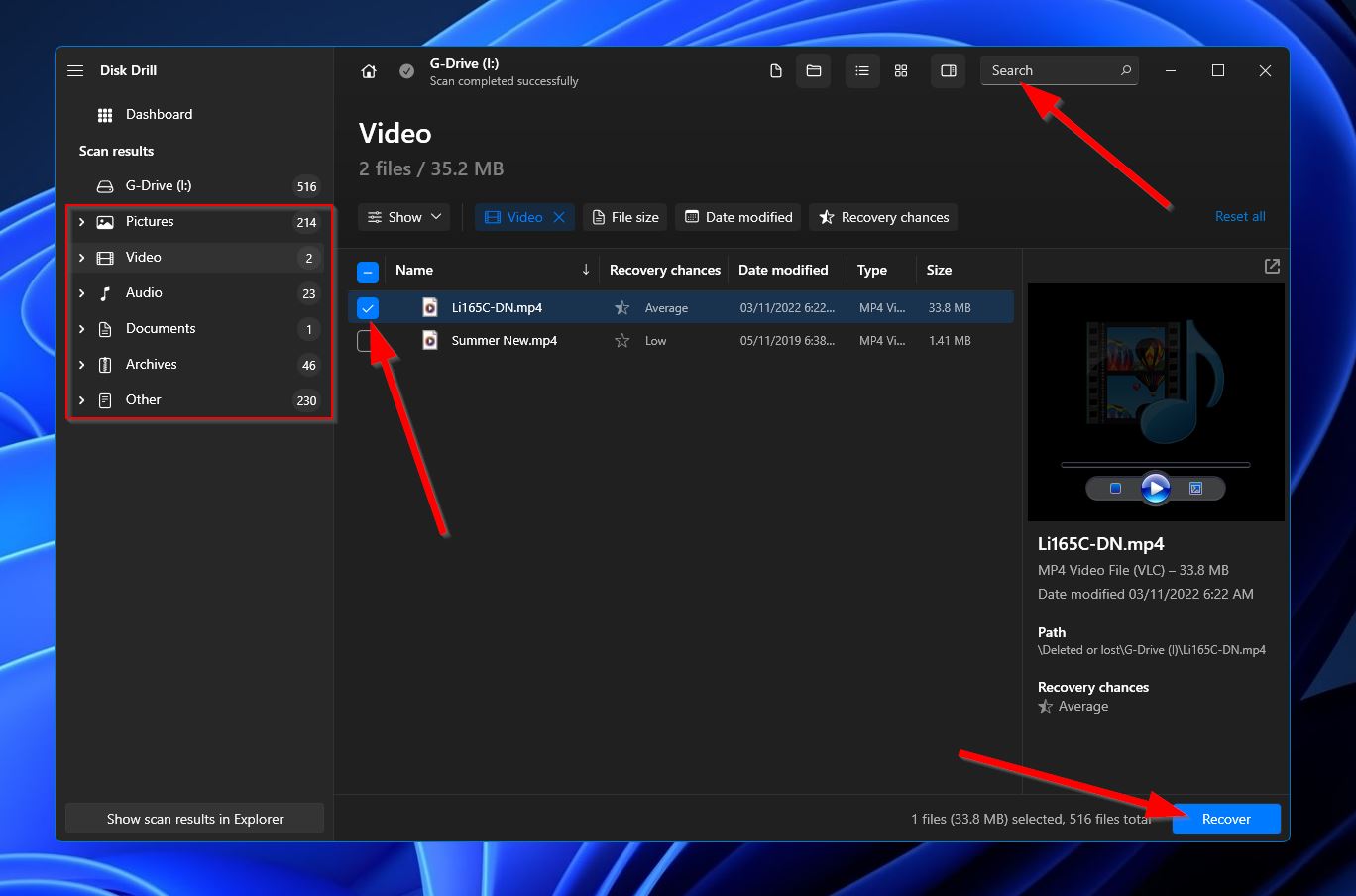
Task: Open the Recovery chances filter
Action: click(x=883, y=217)
